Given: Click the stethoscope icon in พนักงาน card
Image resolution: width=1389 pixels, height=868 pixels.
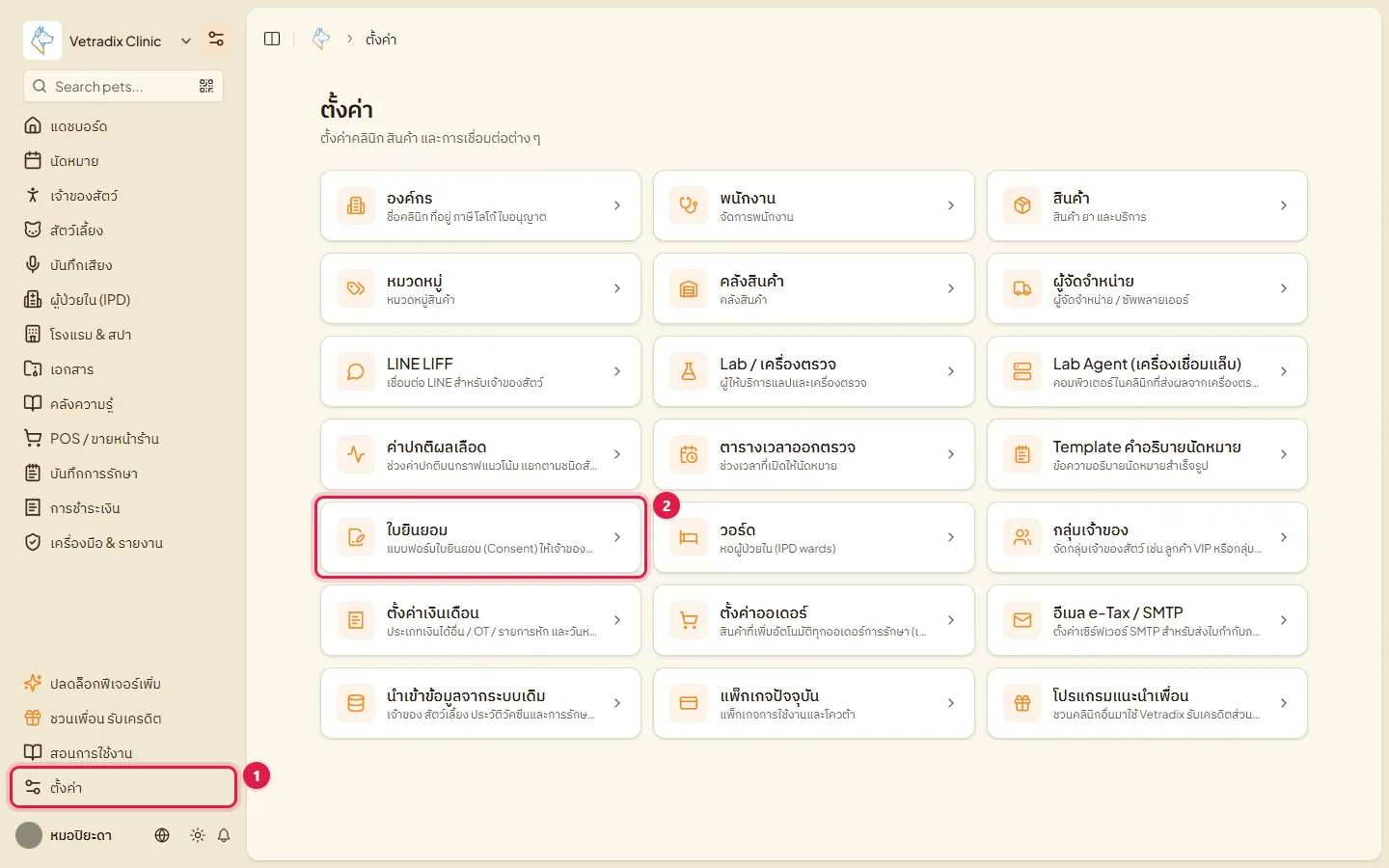Looking at the screenshot, I should coord(689,205).
